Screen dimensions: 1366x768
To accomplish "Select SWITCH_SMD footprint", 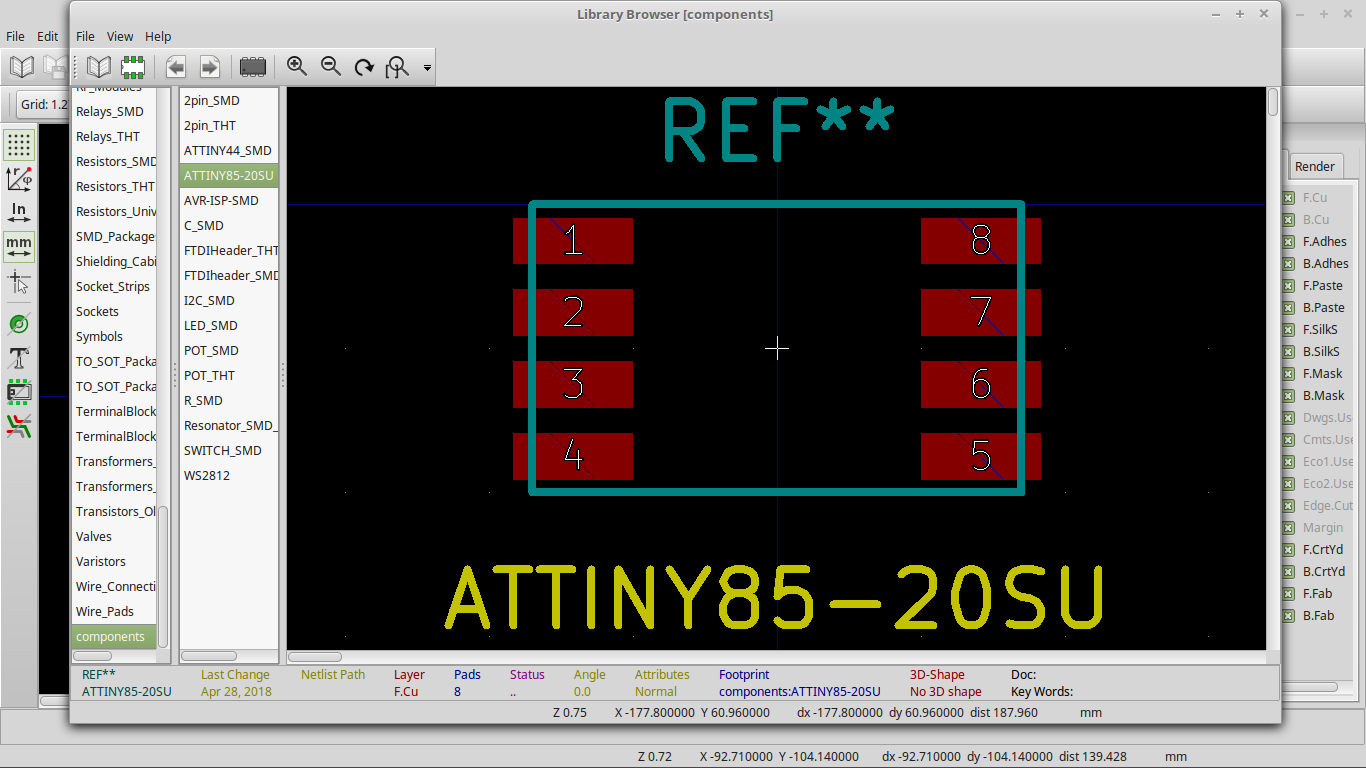I will click(x=229, y=451).
